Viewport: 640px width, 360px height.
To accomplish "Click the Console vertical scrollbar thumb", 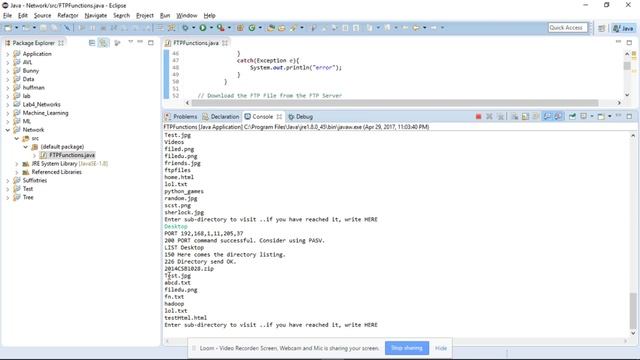I will click(x=633, y=310).
